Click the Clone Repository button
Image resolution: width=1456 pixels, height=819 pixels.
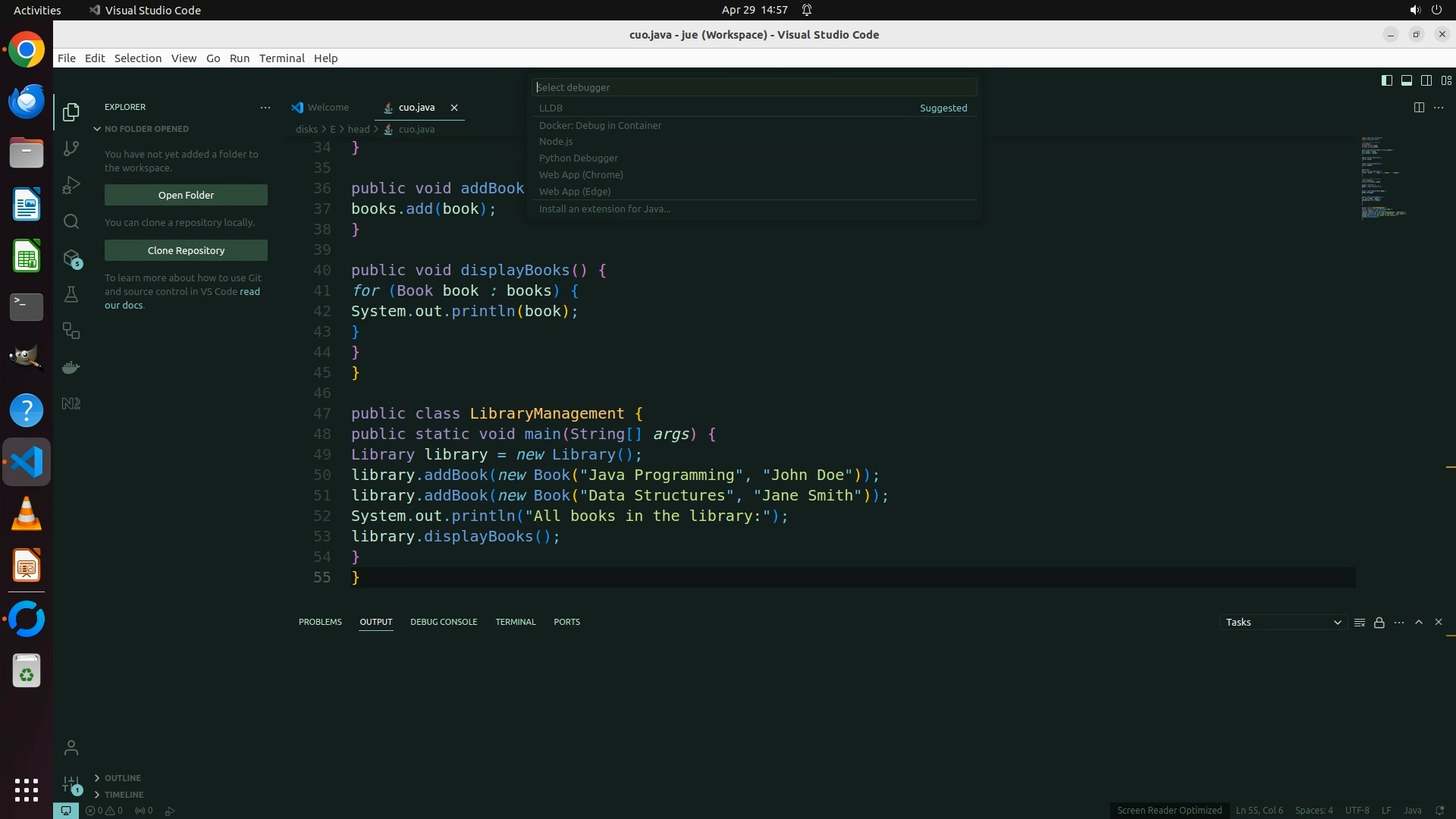(186, 250)
